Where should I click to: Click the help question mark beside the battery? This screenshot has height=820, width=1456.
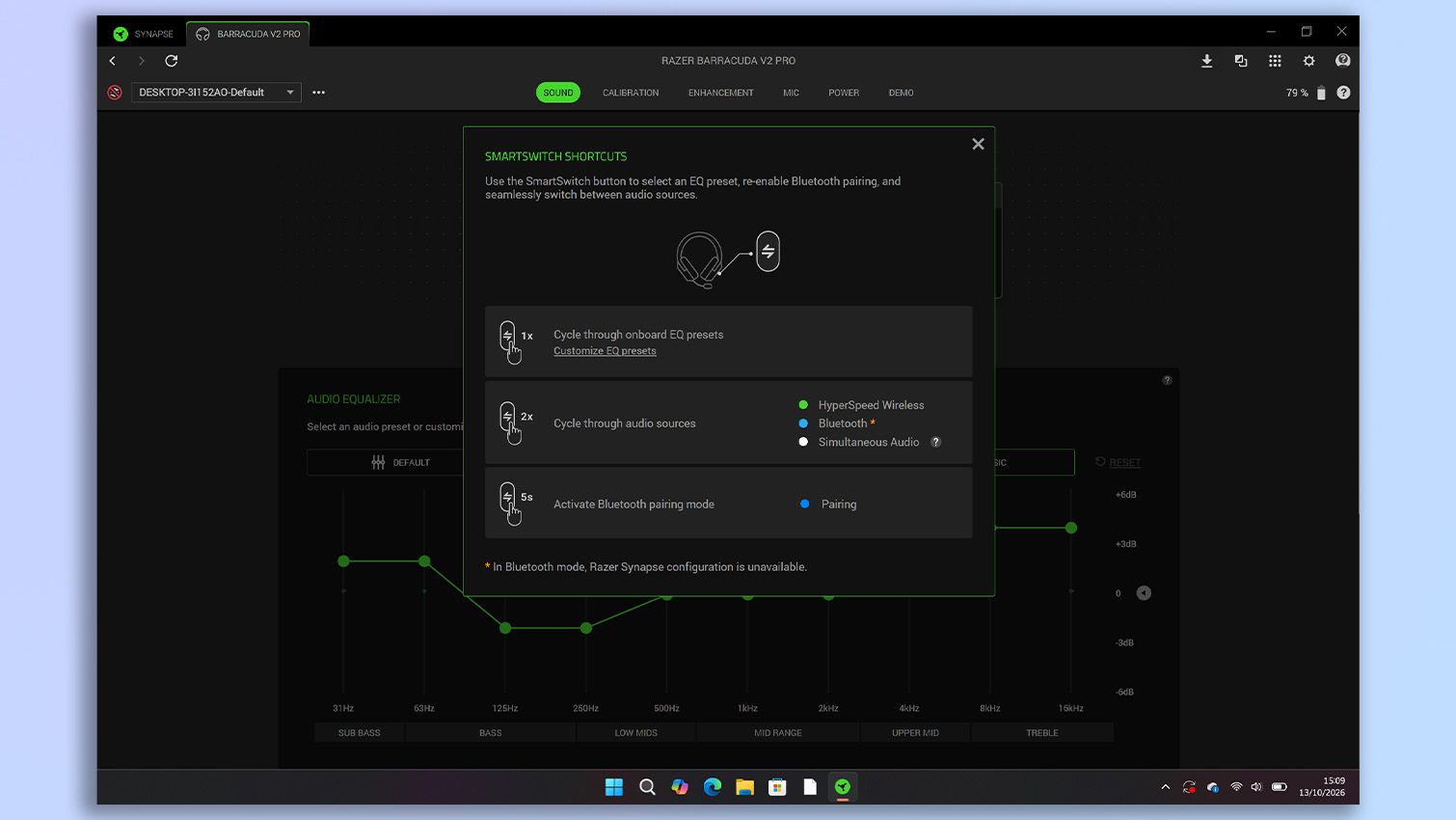[x=1343, y=93]
